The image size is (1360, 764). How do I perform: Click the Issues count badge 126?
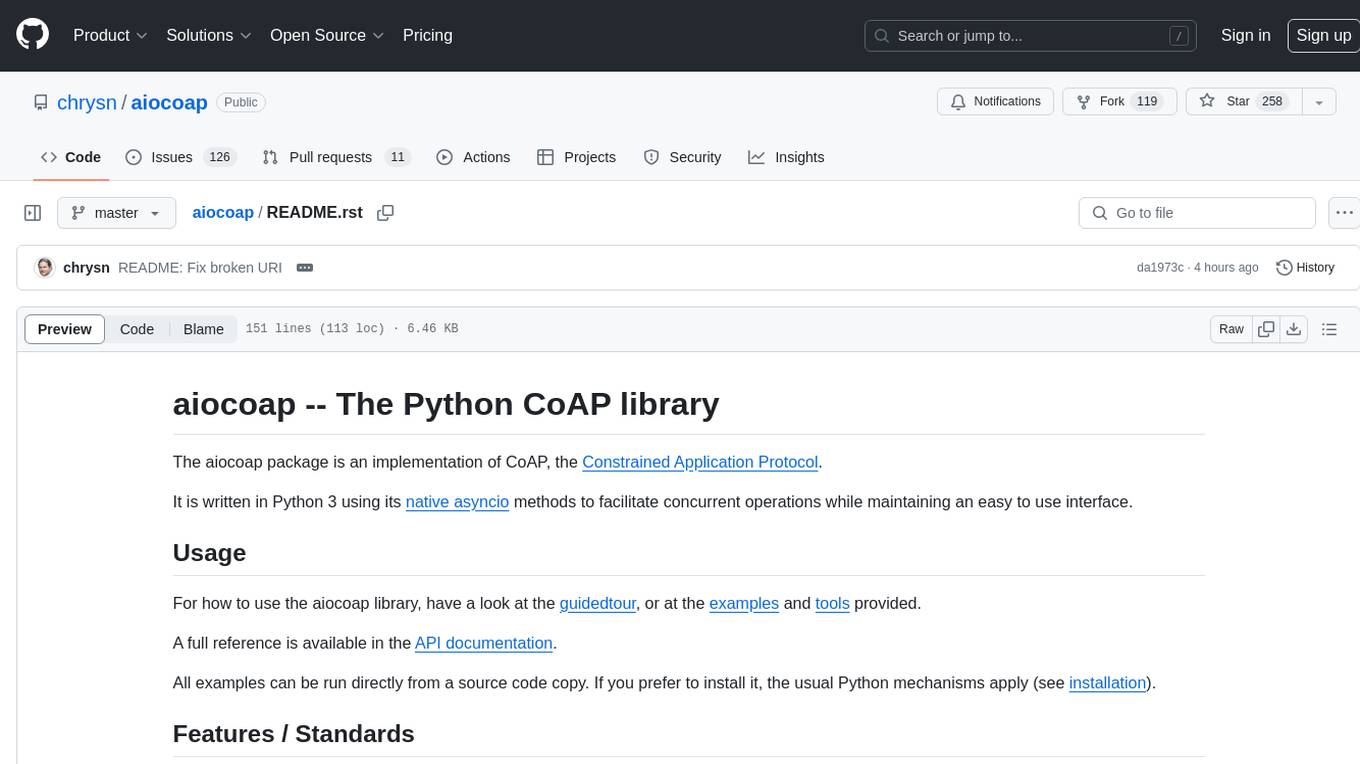click(x=219, y=157)
